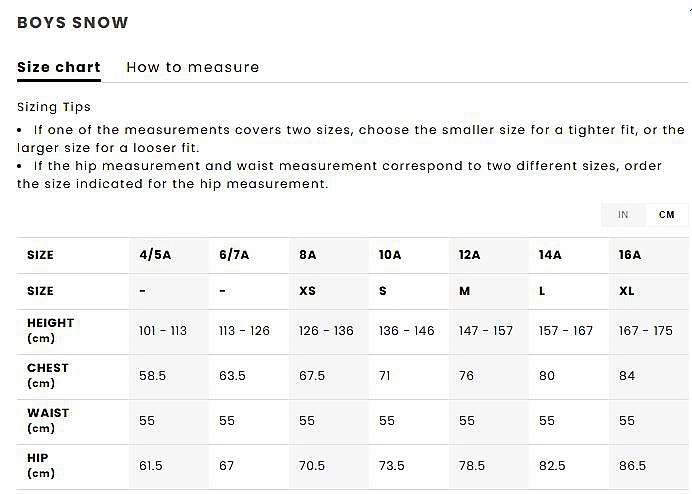Click the 16A size column header

click(x=630, y=255)
